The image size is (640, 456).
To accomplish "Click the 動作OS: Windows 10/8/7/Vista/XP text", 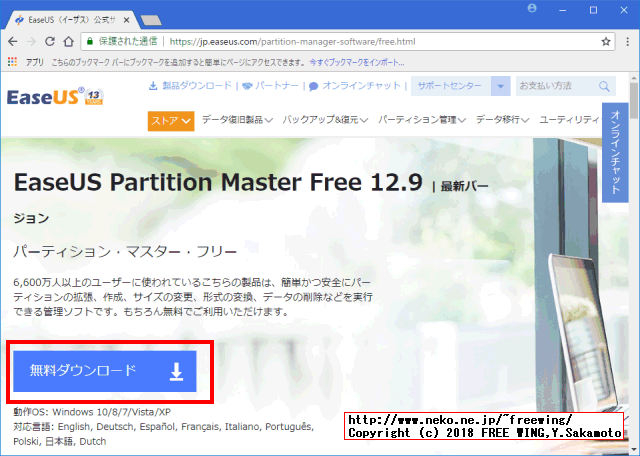I will coord(92,412).
